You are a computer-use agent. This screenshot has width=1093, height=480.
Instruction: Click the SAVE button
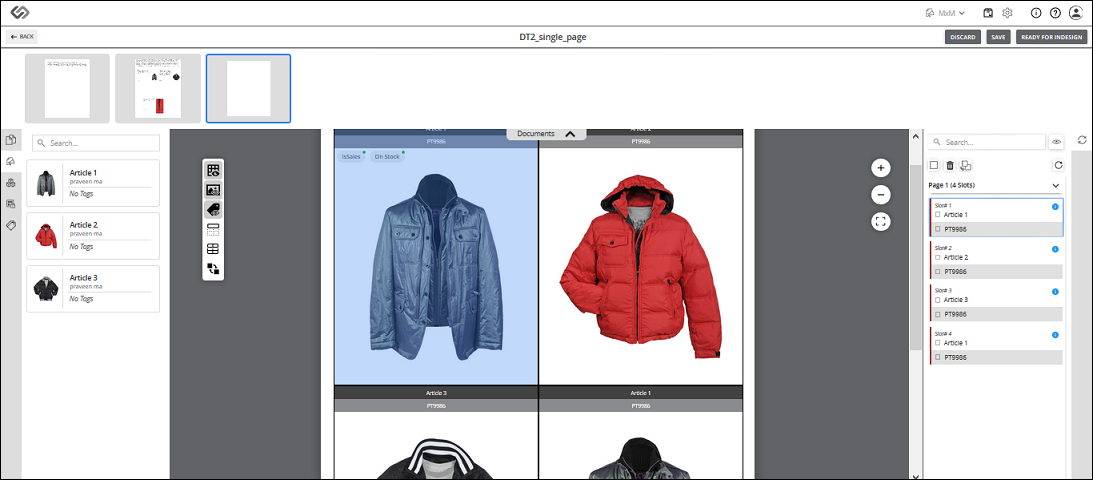[998, 37]
